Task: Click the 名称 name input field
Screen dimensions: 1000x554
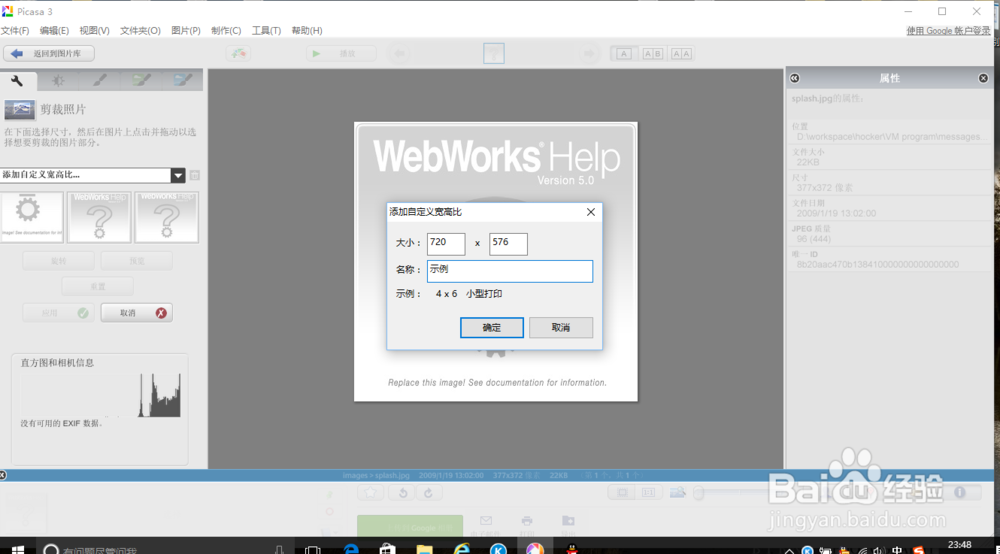Action: pos(510,271)
